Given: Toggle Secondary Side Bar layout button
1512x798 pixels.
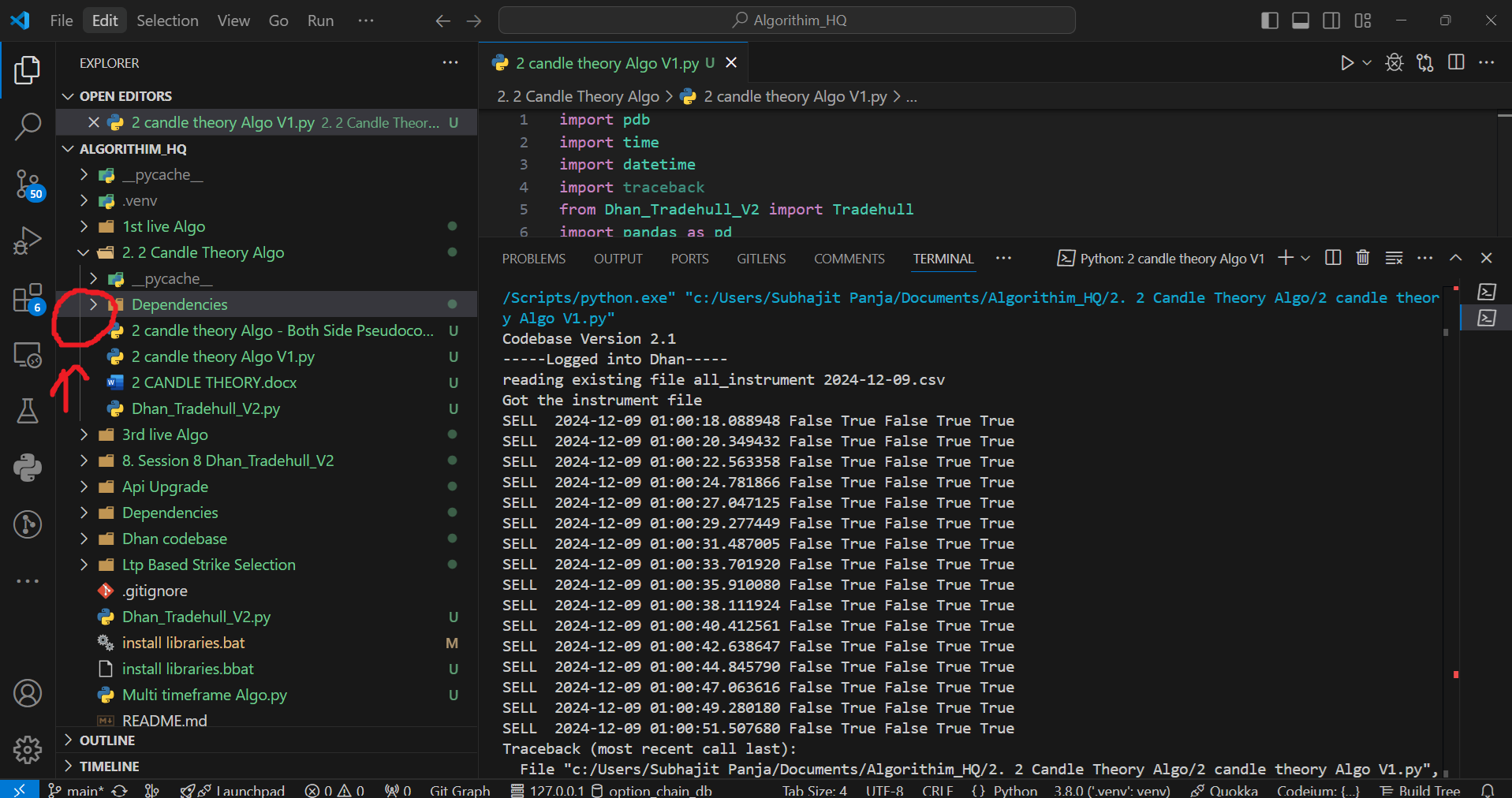Looking at the screenshot, I should [1331, 21].
